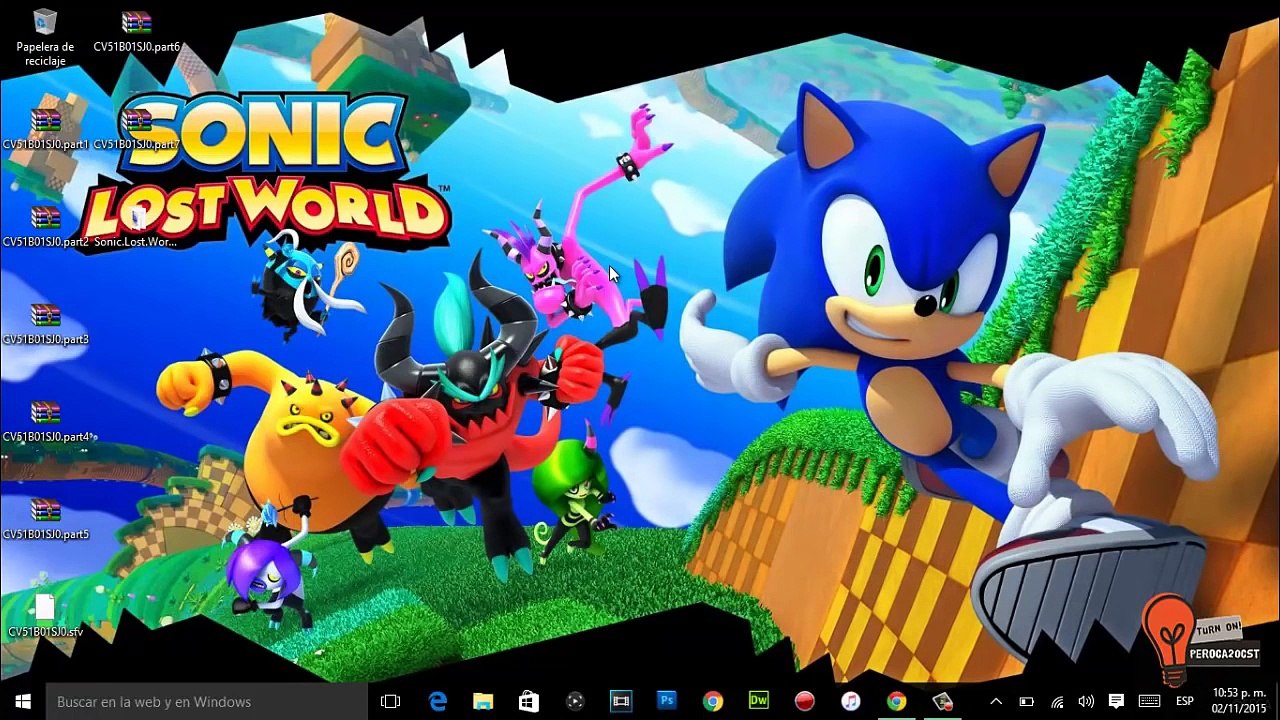Select the CV51B01SJ0.part2 archive

point(46,227)
